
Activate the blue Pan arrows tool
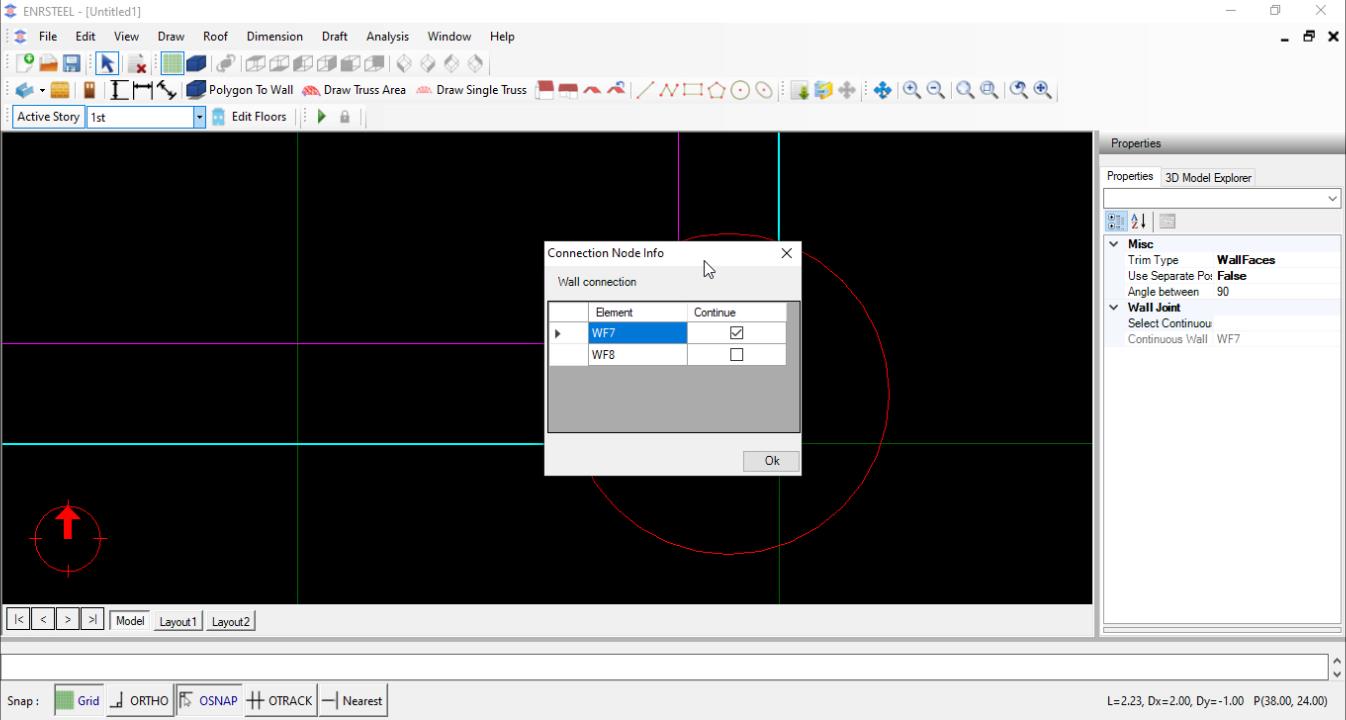[882, 90]
